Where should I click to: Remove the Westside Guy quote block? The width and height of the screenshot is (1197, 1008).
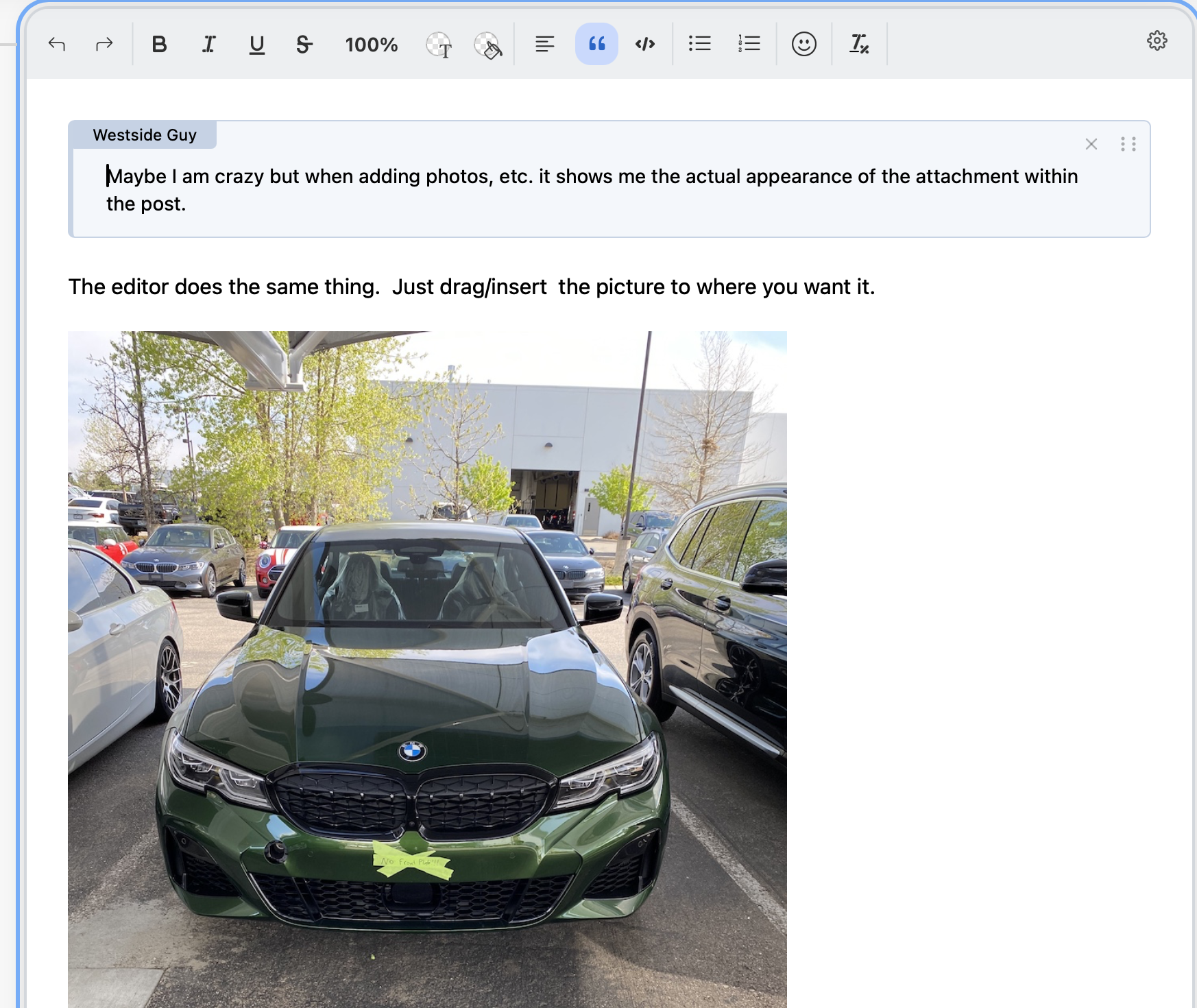click(1091, 144)
